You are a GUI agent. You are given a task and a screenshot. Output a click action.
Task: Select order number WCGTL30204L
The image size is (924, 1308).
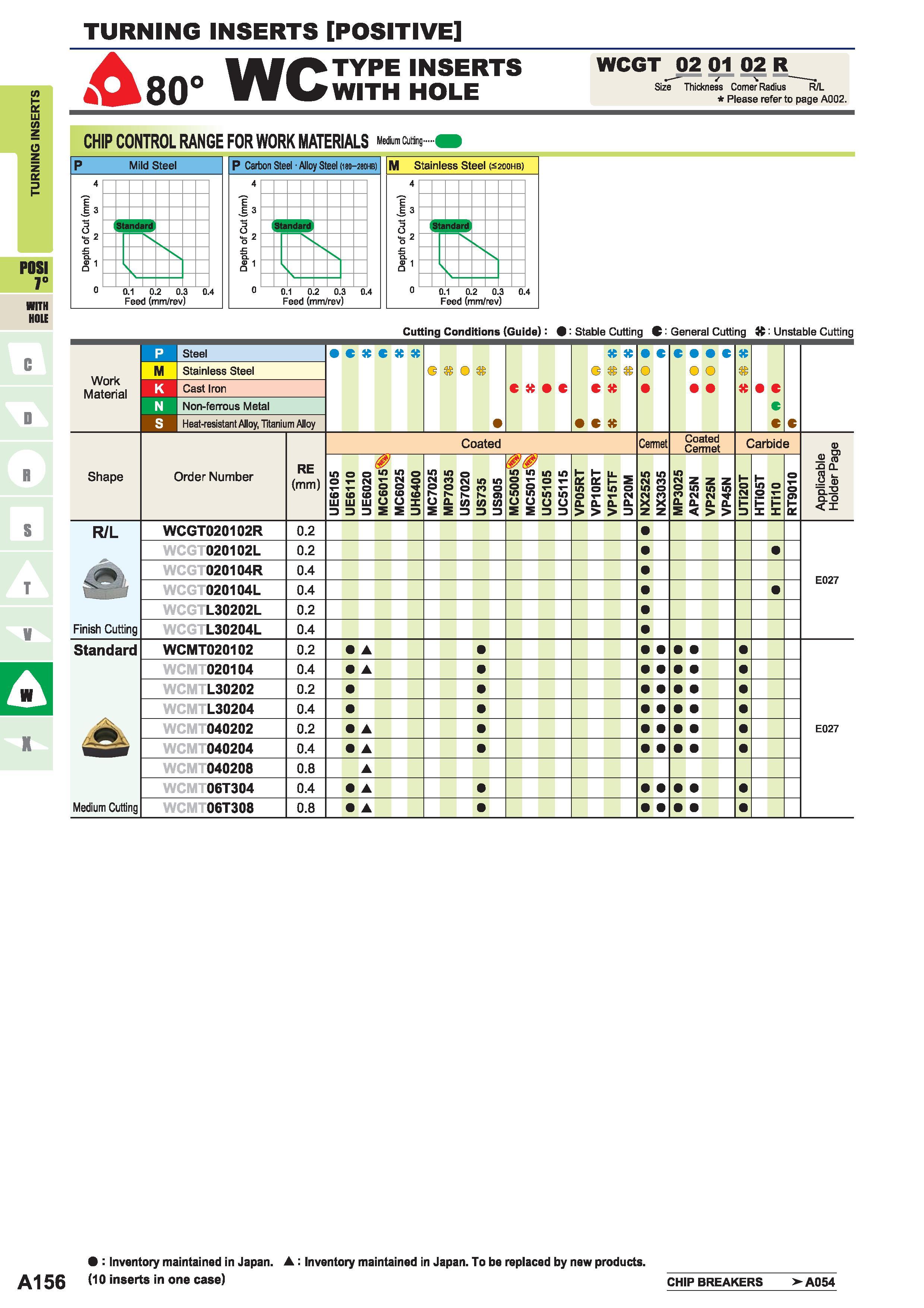click(x=212, y=629)
